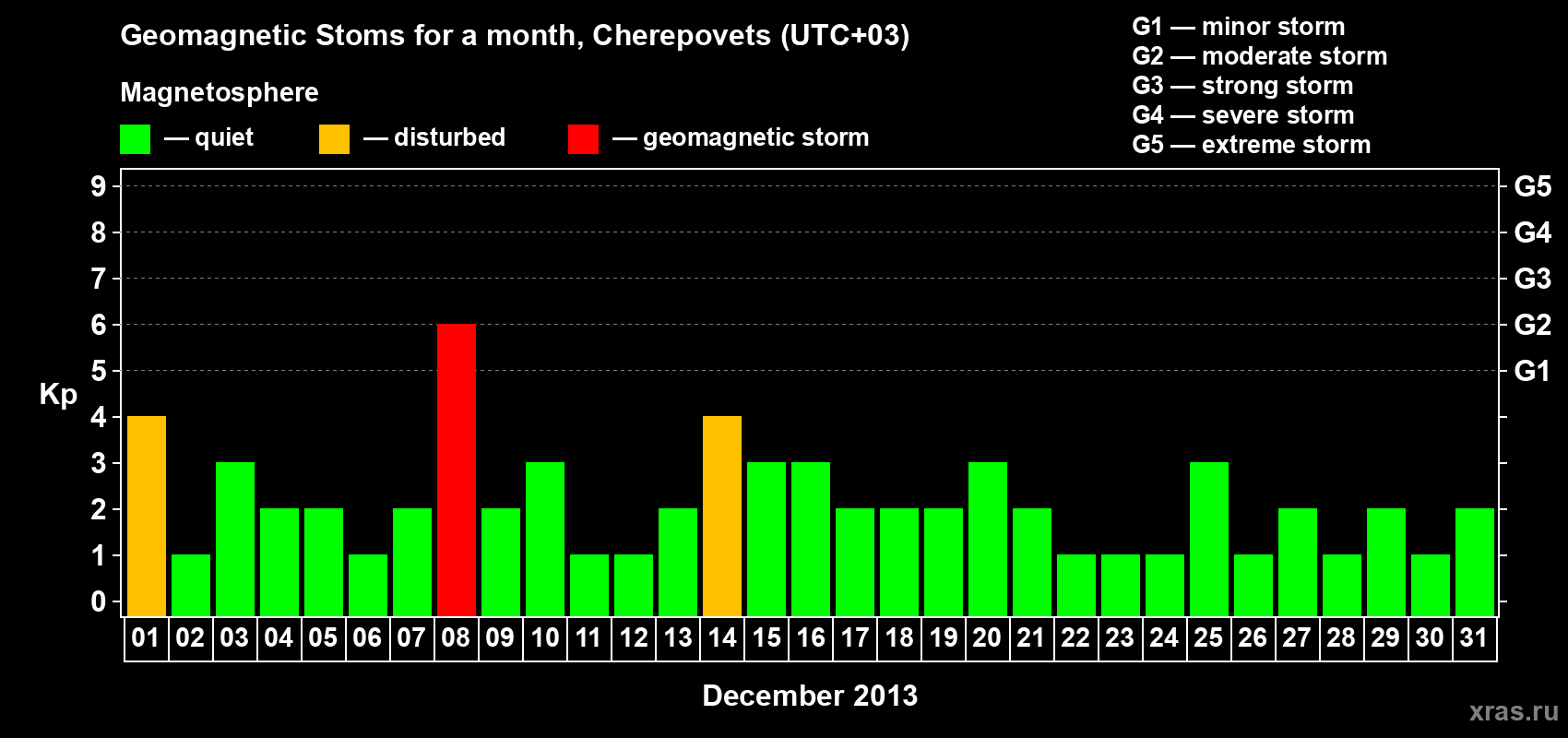Click the 'disturbed' legend label
Image resolution: width=1568 pixels, height=738 pixels.
click(x=449, y=137)
